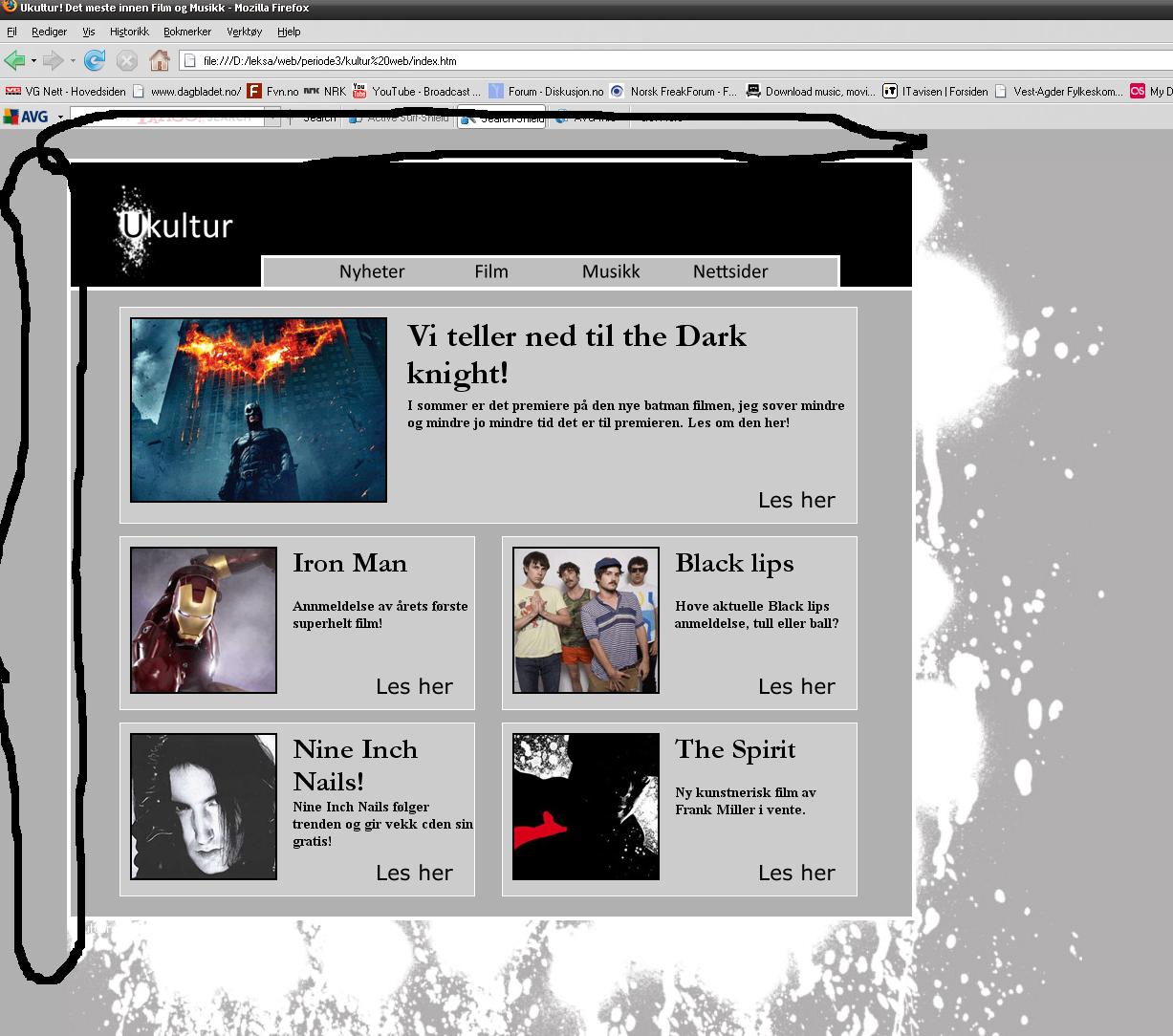Click the grey forward arrow
The height and width of the screenshot is (1036, 1173).
(53, 60)
